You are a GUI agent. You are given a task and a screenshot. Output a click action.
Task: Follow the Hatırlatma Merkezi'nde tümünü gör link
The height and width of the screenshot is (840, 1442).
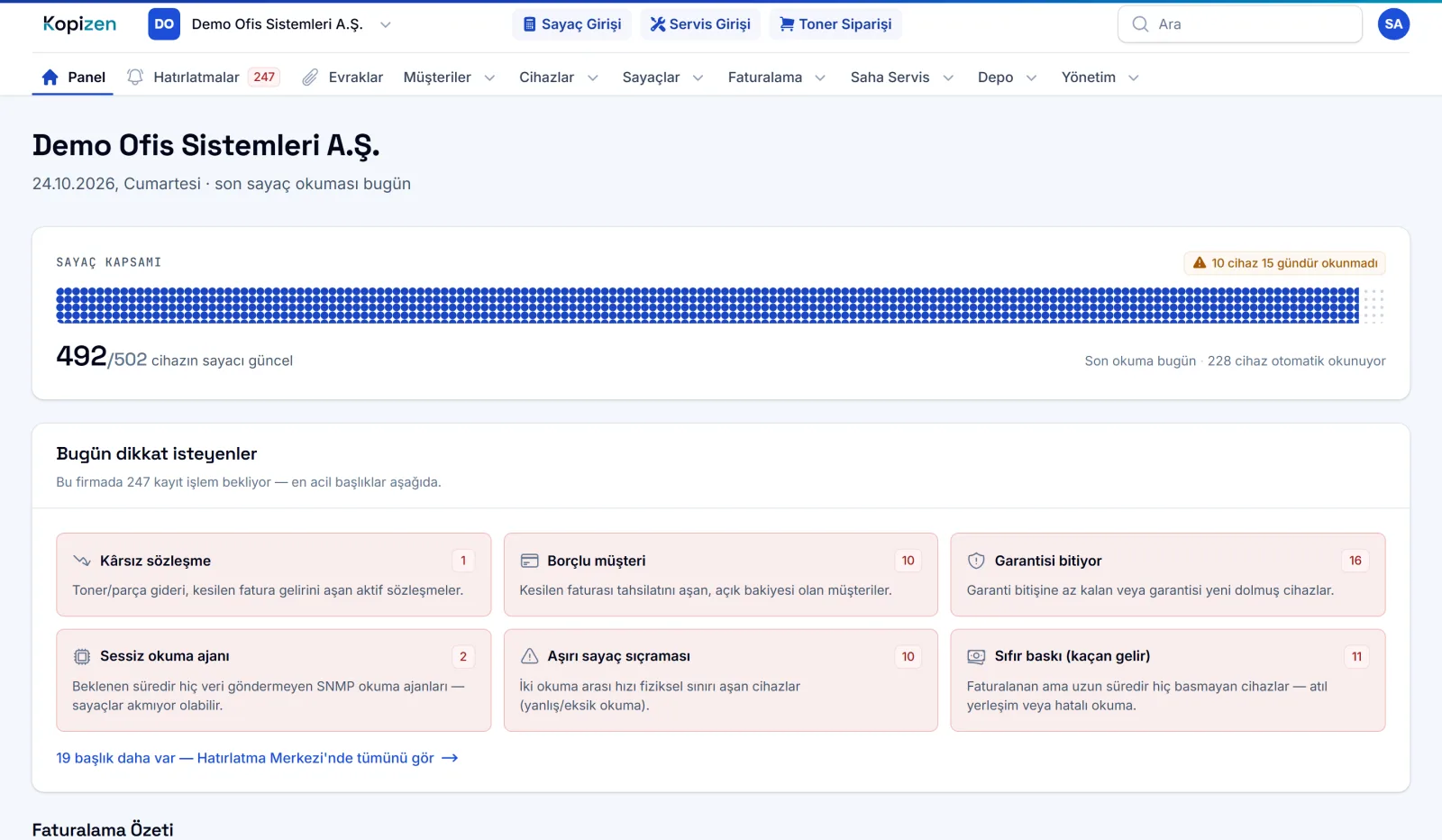(257, 758)
